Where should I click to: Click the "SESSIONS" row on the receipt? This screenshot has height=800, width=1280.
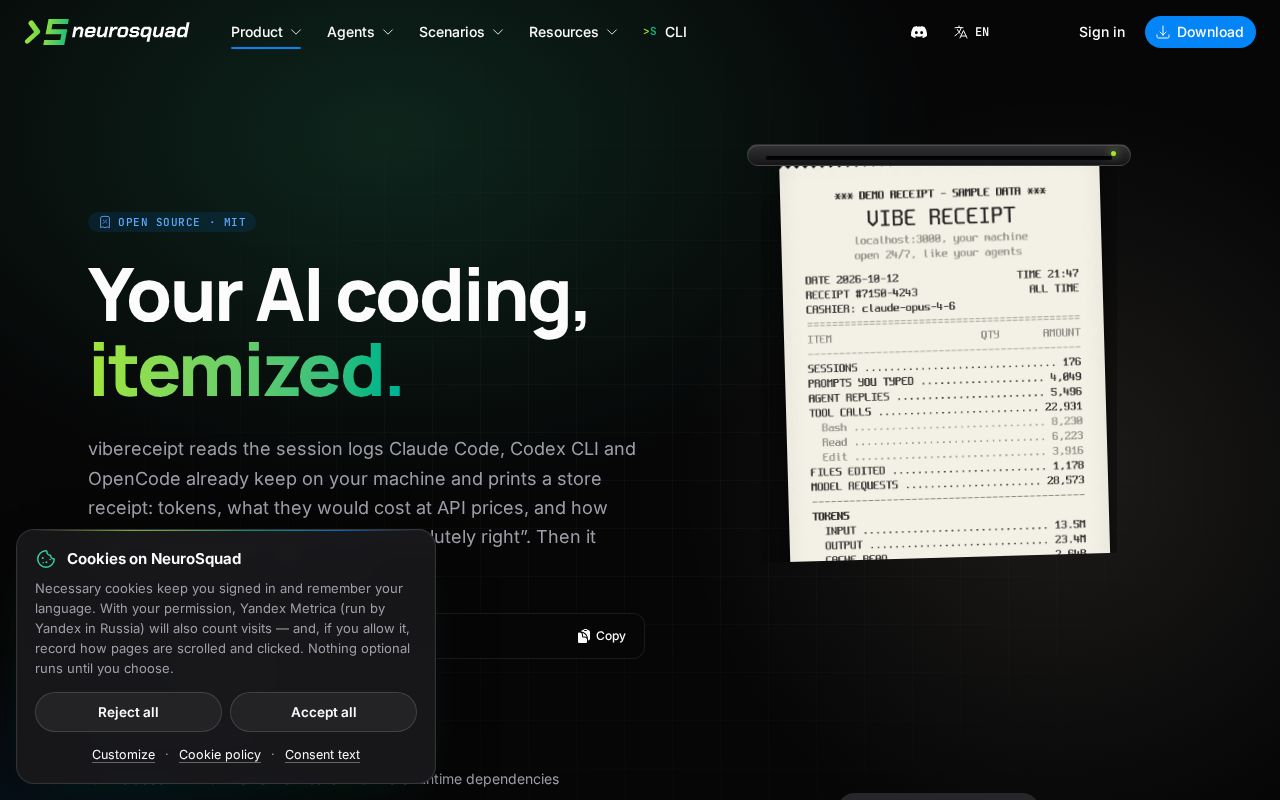(x=944, y=365)
